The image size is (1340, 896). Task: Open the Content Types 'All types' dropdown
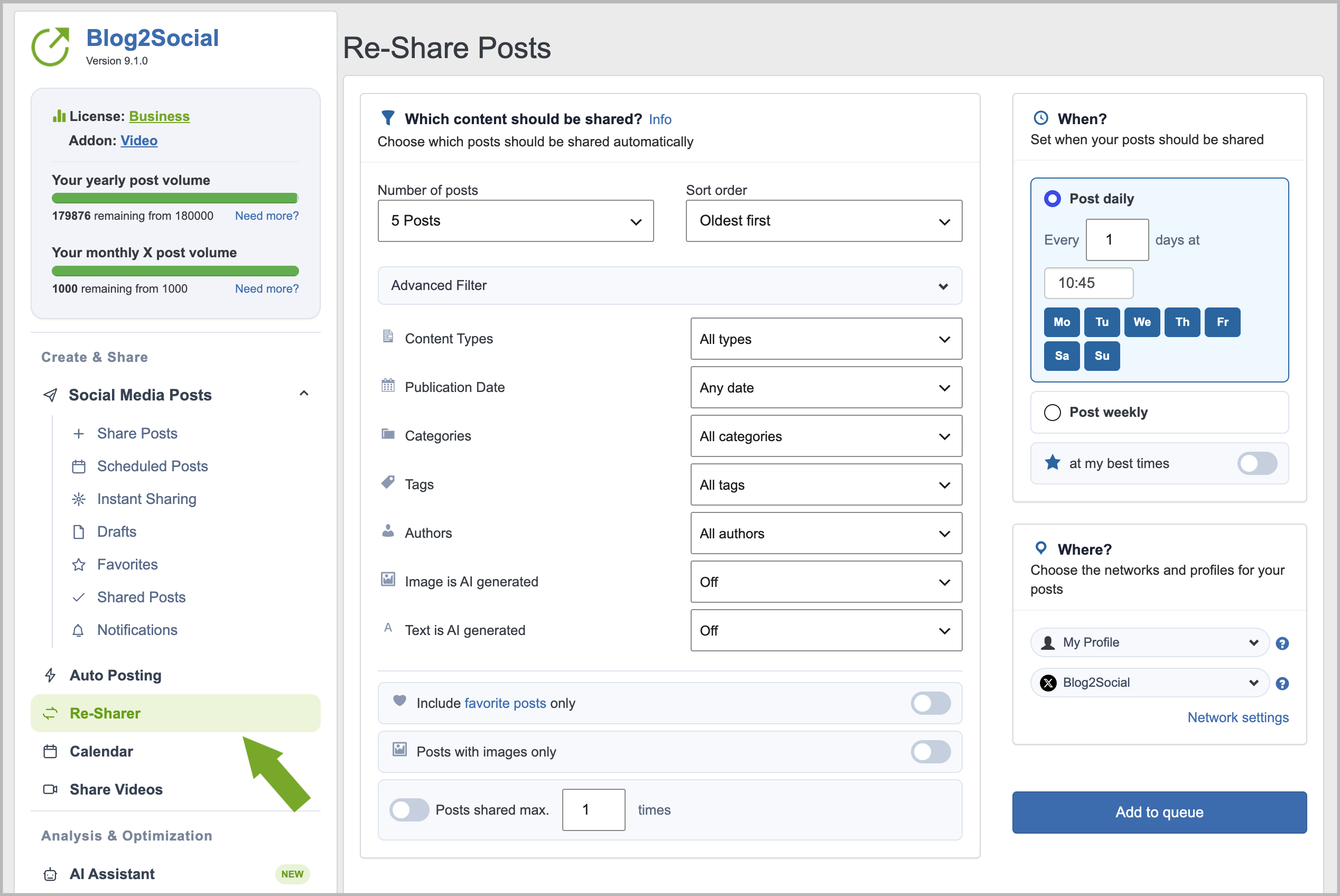(x=826, y=339)
